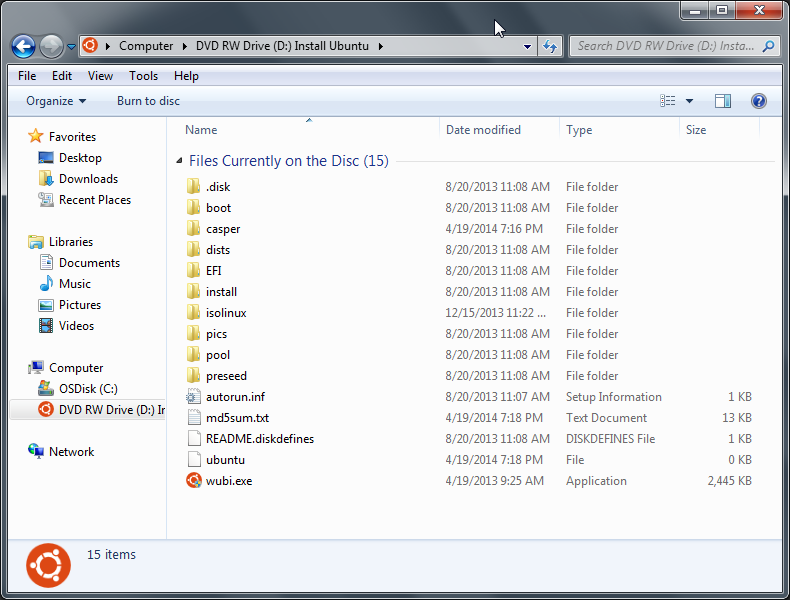This screenshot has height=600, width=790.
Task: Open the address bar history dropdown
Action: pos(527,46)
